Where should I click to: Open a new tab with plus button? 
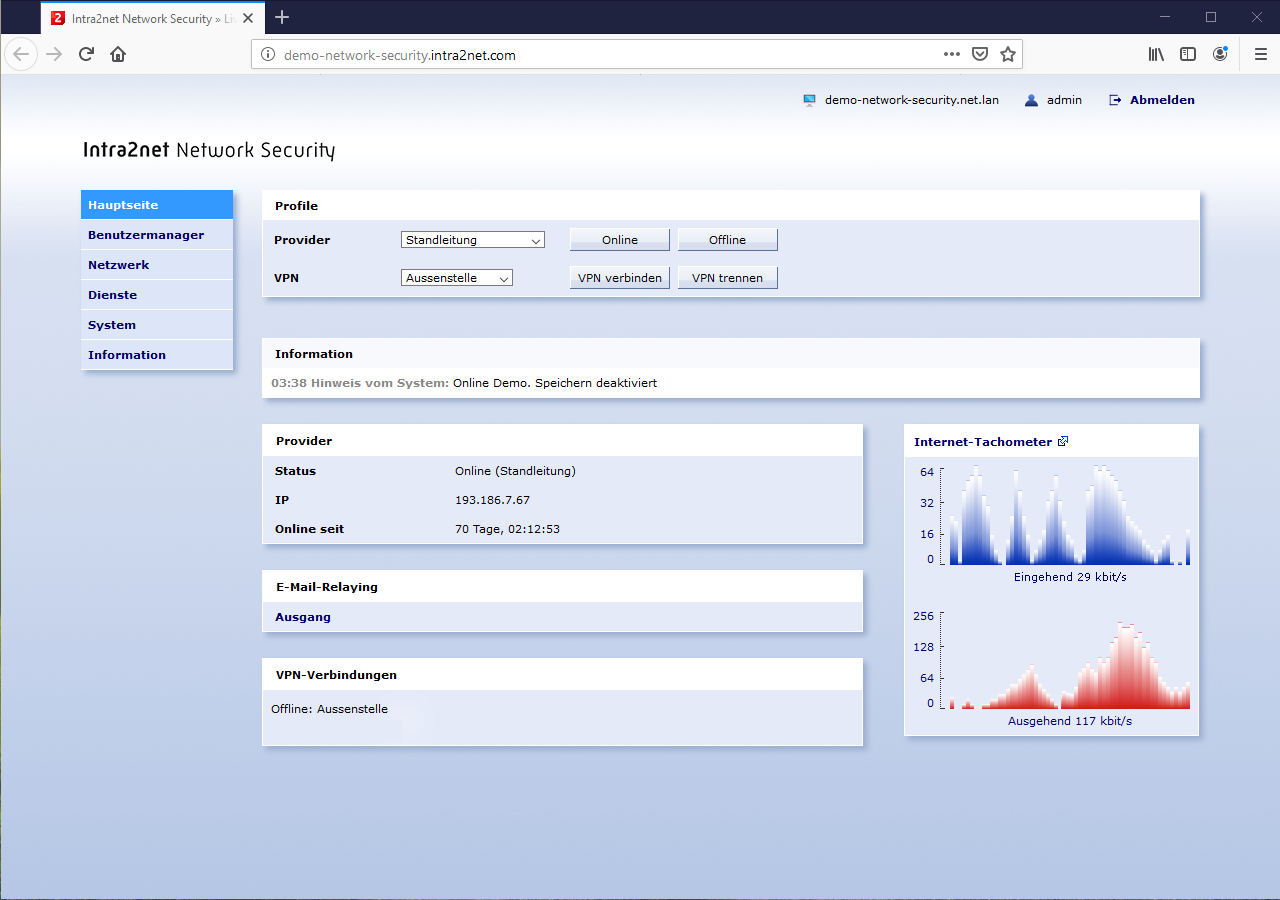pos(282,17)
